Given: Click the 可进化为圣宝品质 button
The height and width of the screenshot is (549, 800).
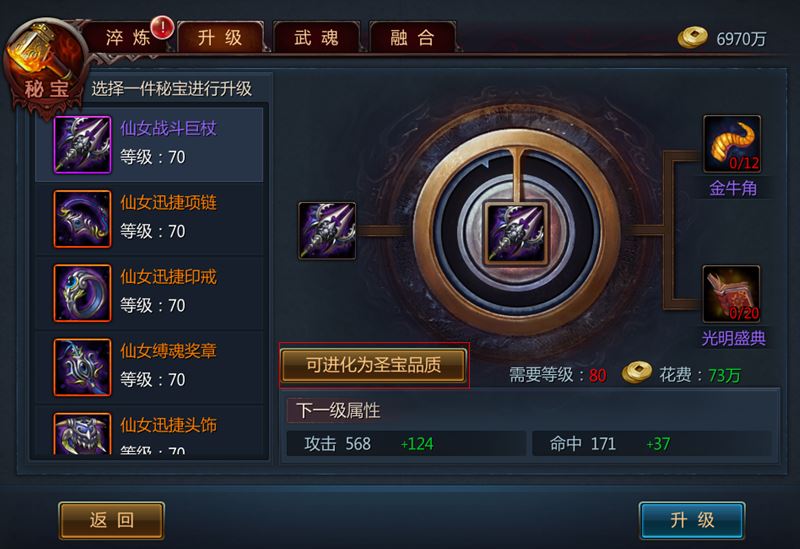Looking at the screenshot, I should (373, 365).
